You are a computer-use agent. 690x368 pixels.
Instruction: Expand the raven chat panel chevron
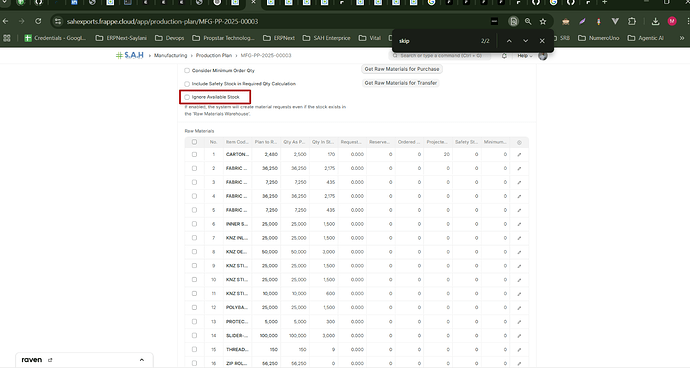click(x=142, y=360)
